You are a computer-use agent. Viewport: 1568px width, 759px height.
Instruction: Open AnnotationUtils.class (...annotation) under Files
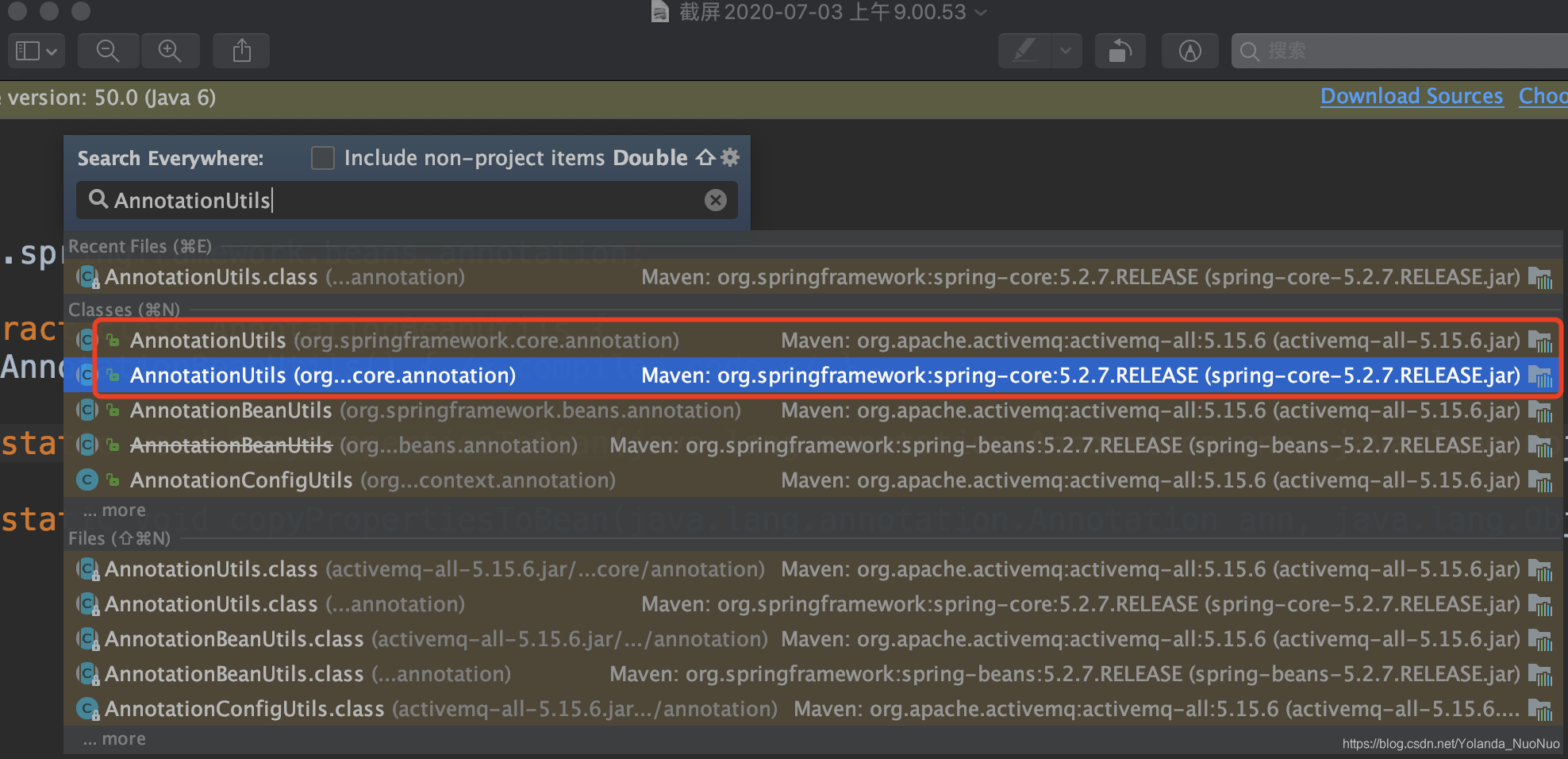813,604
